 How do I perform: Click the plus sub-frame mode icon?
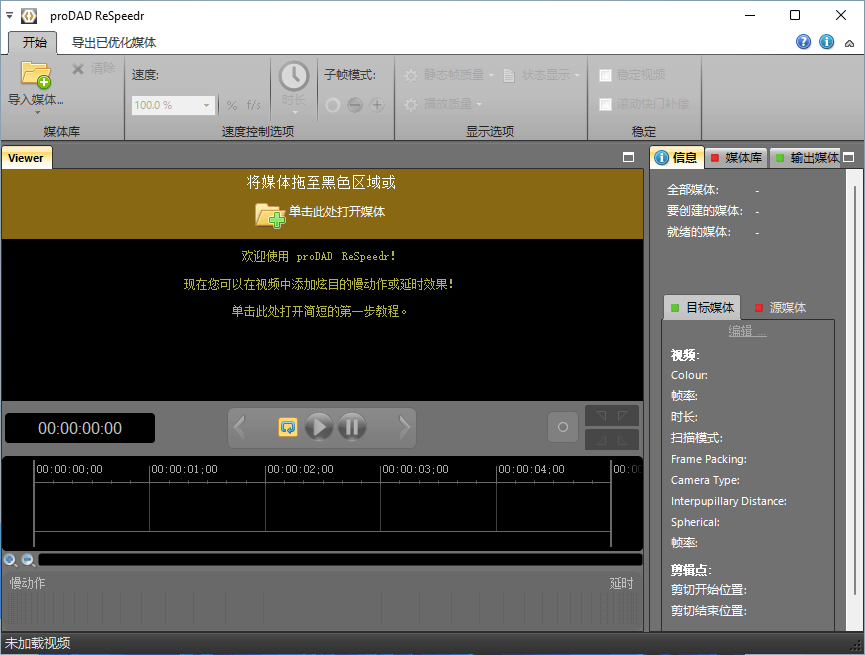pyautogui.click(x=377, y=105)
